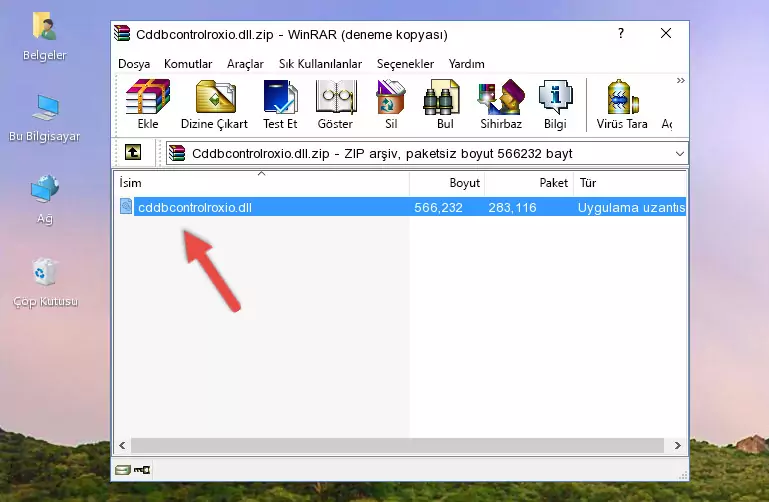The image size is (769, 502).
Task: Expand the toolbar overflow chevron
Action: point(681,80)
